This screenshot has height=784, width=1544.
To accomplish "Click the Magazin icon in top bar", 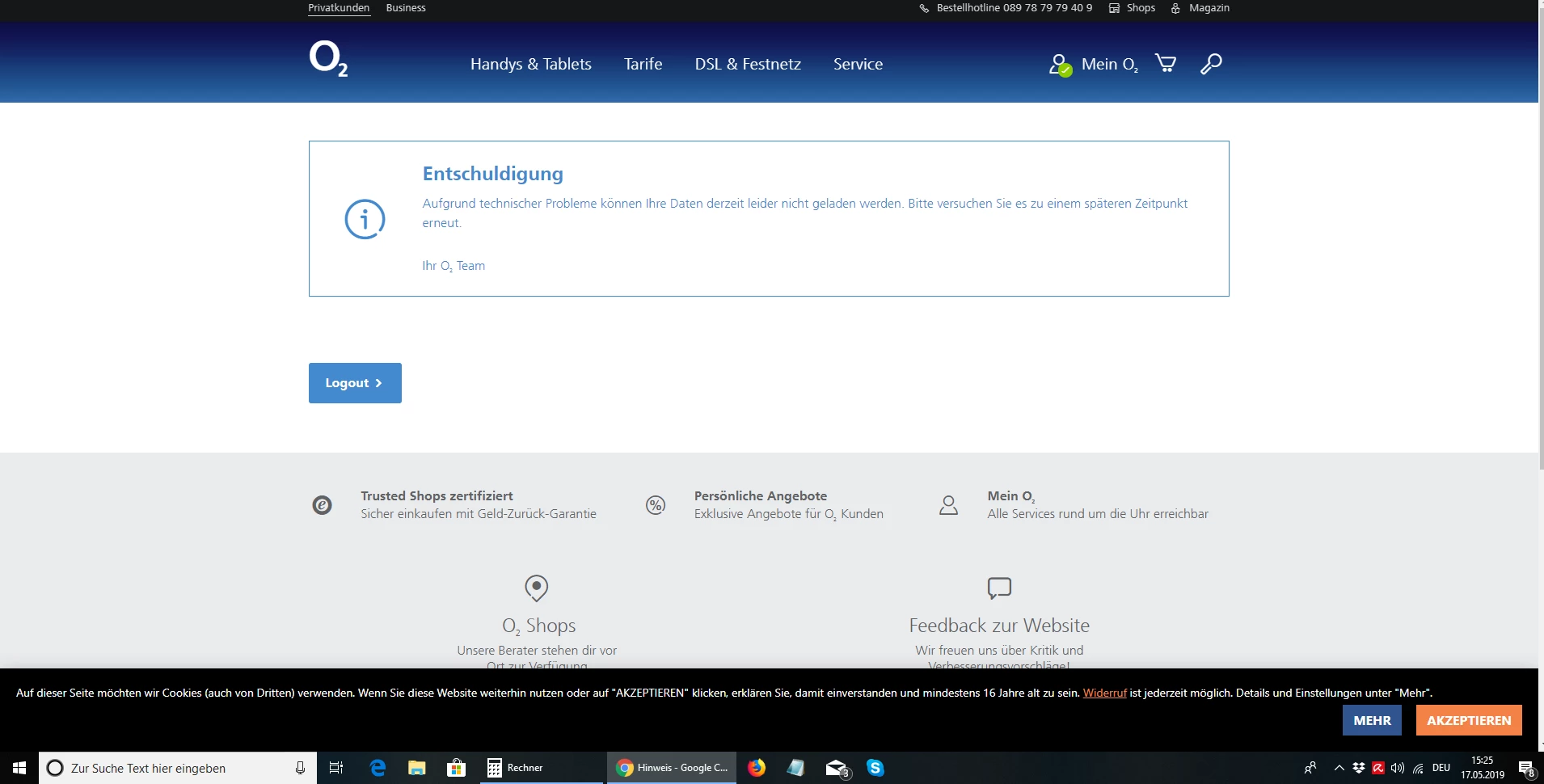I will tap(1175, 8).
